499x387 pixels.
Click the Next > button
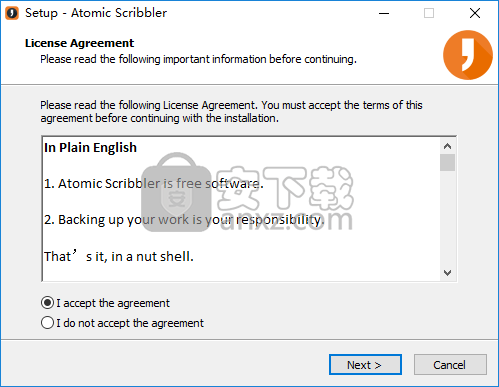coord(365,365)
